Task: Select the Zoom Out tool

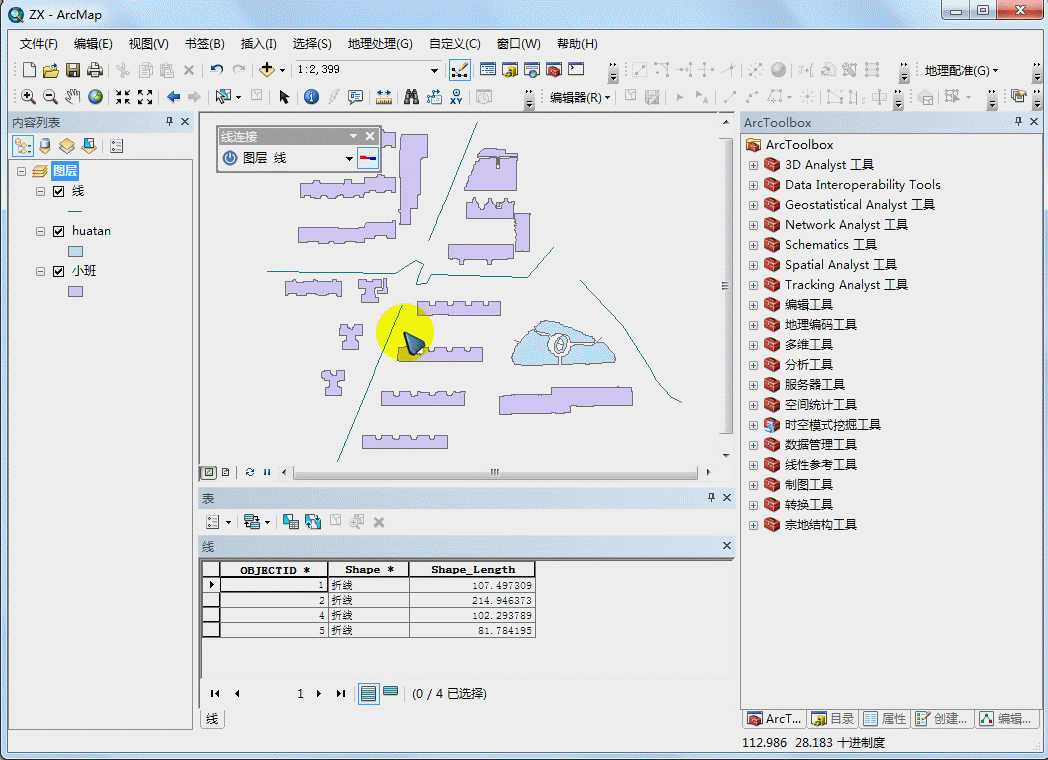Action: (x=50, y=97)
